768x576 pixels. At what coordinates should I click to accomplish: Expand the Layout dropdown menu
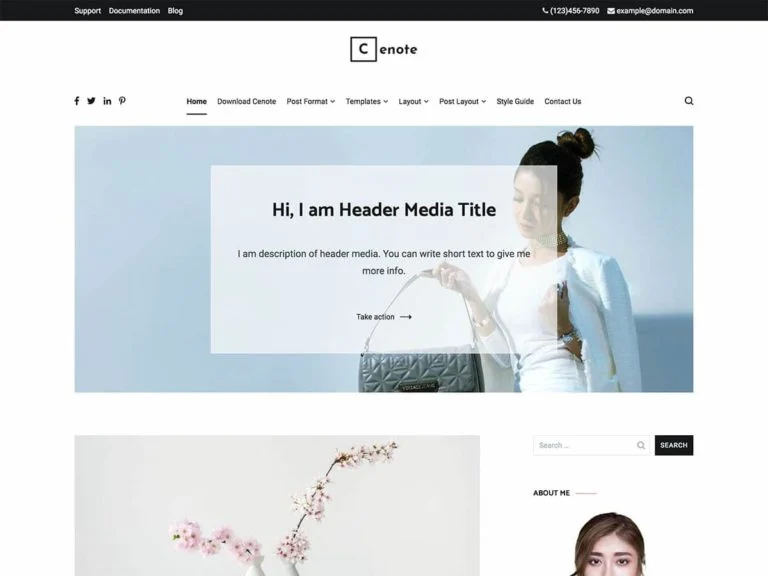tap(413, 101)
